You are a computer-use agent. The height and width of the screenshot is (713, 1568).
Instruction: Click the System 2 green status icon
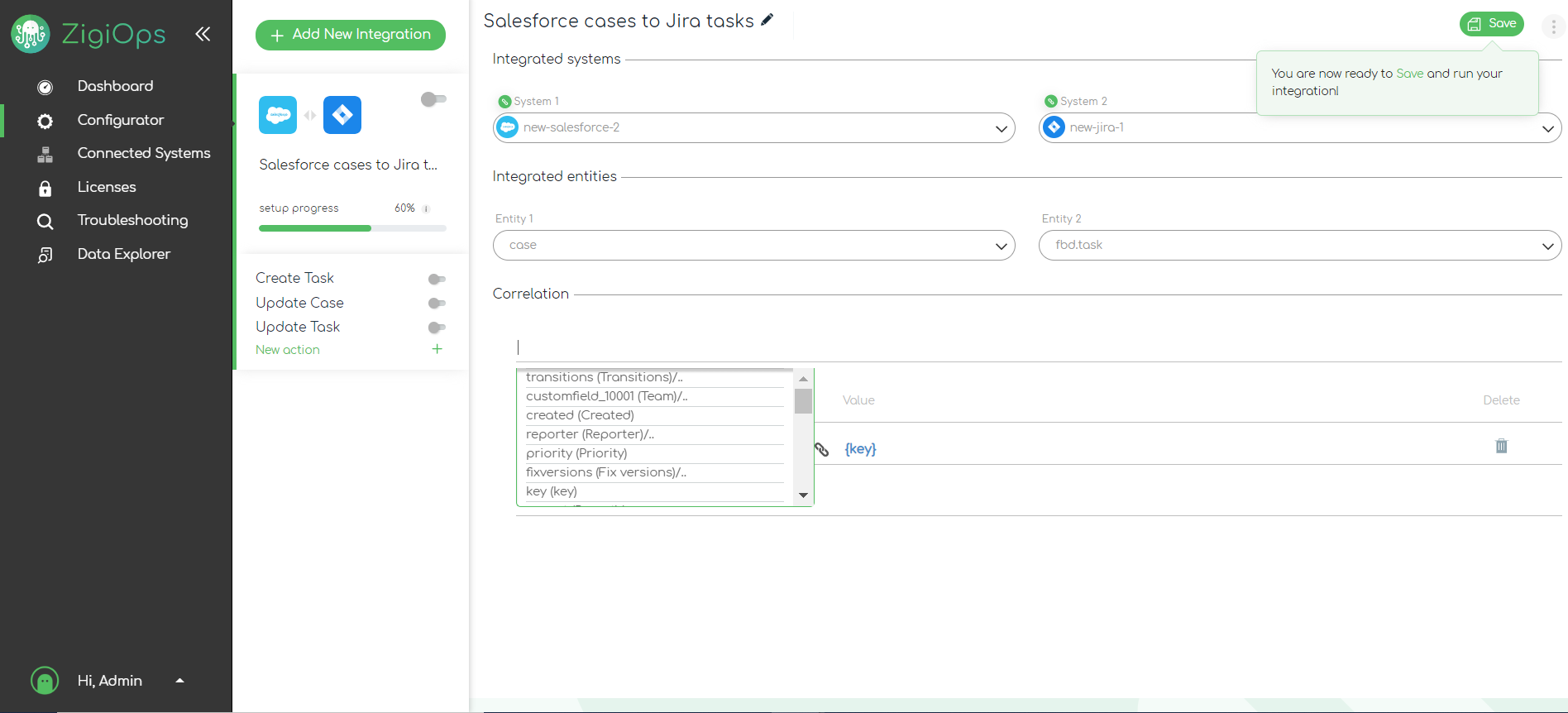point(1051,102)
